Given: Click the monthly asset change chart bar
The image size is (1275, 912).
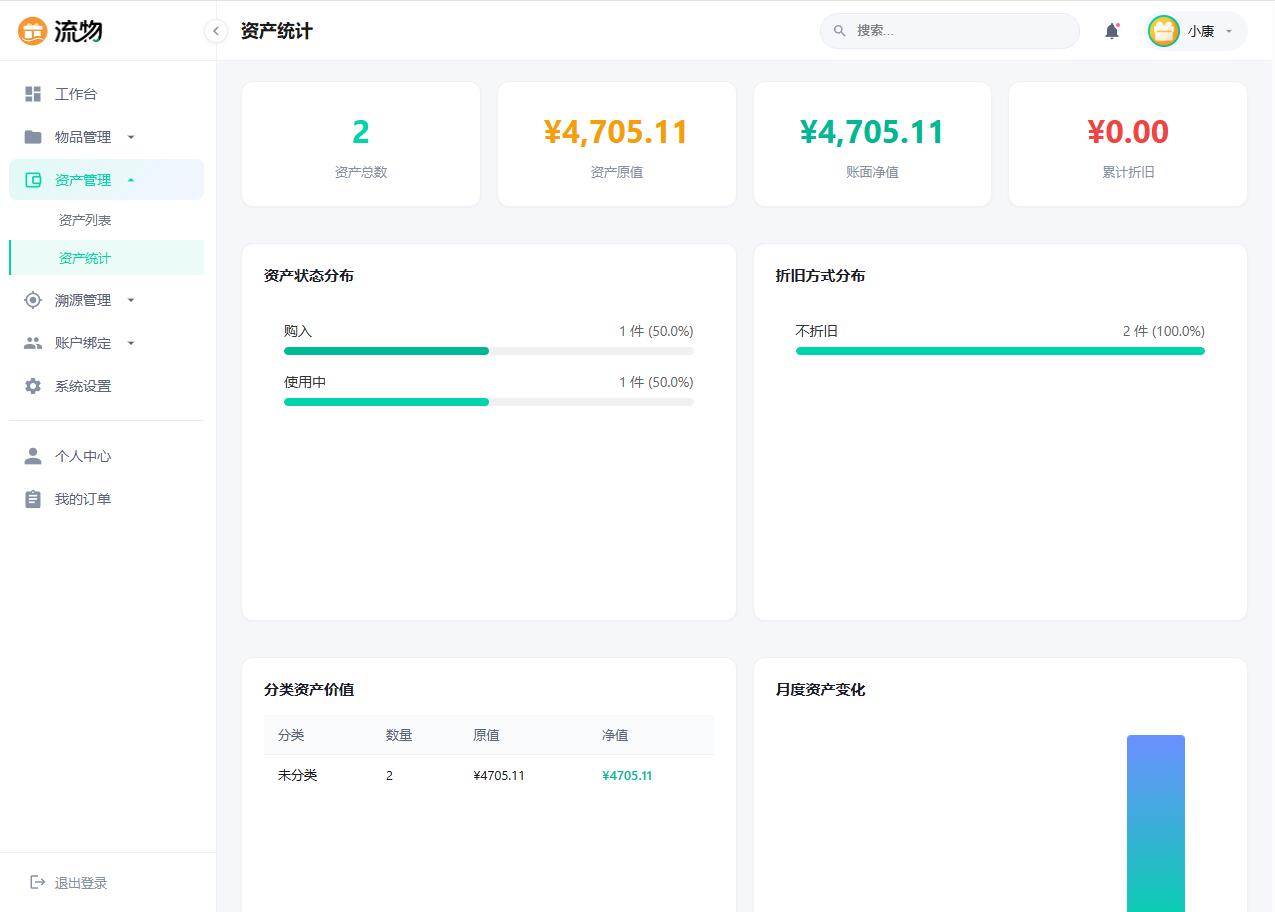Looking at the screenshot, I should pos(1156,823).
